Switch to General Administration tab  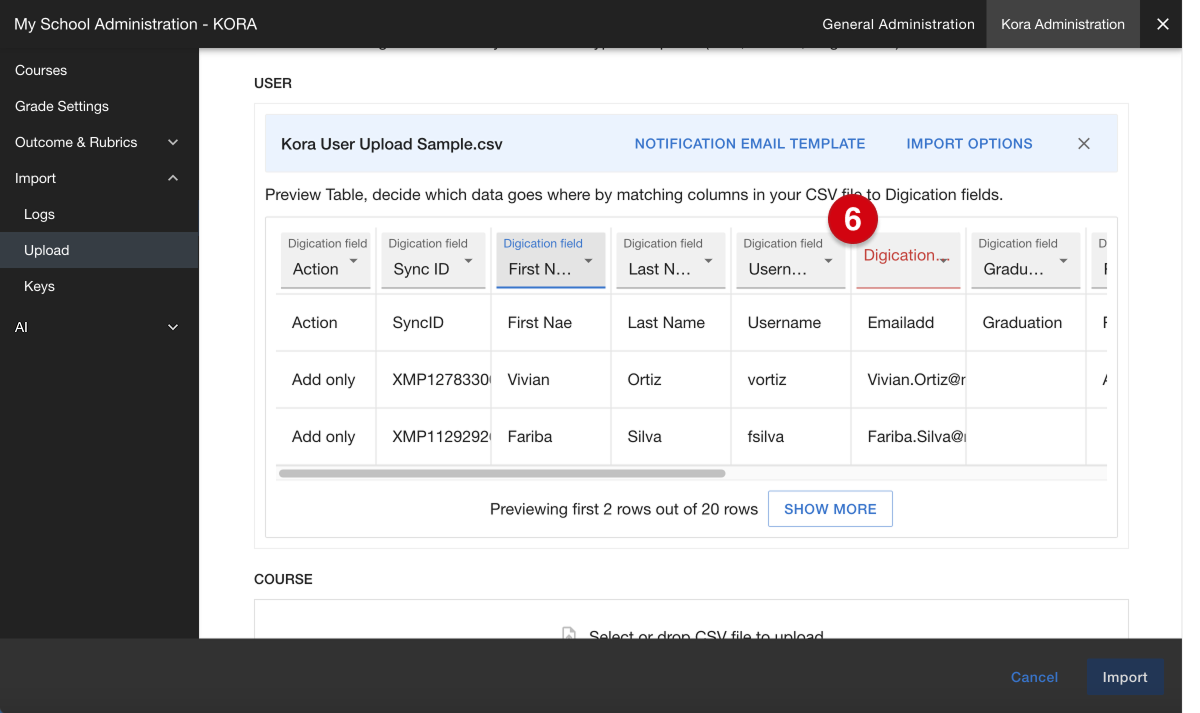coord(898,24)
